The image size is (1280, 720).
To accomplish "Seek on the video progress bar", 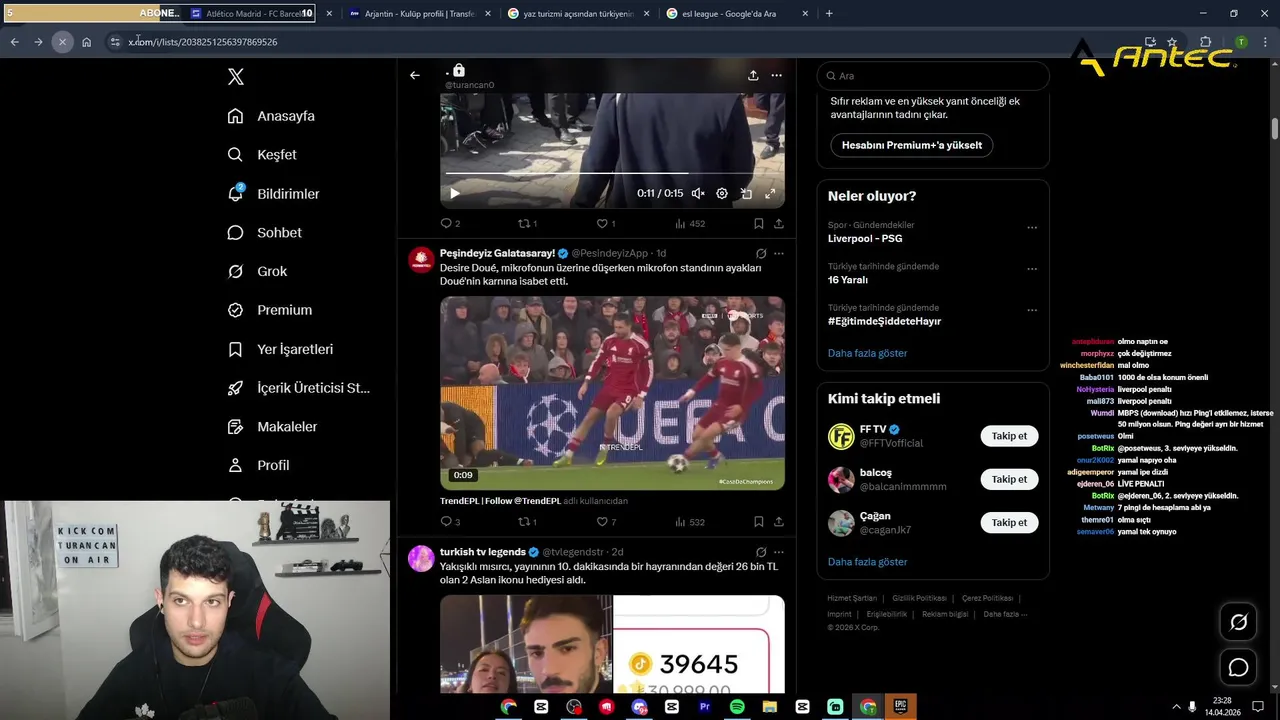I will coord(612,173).
